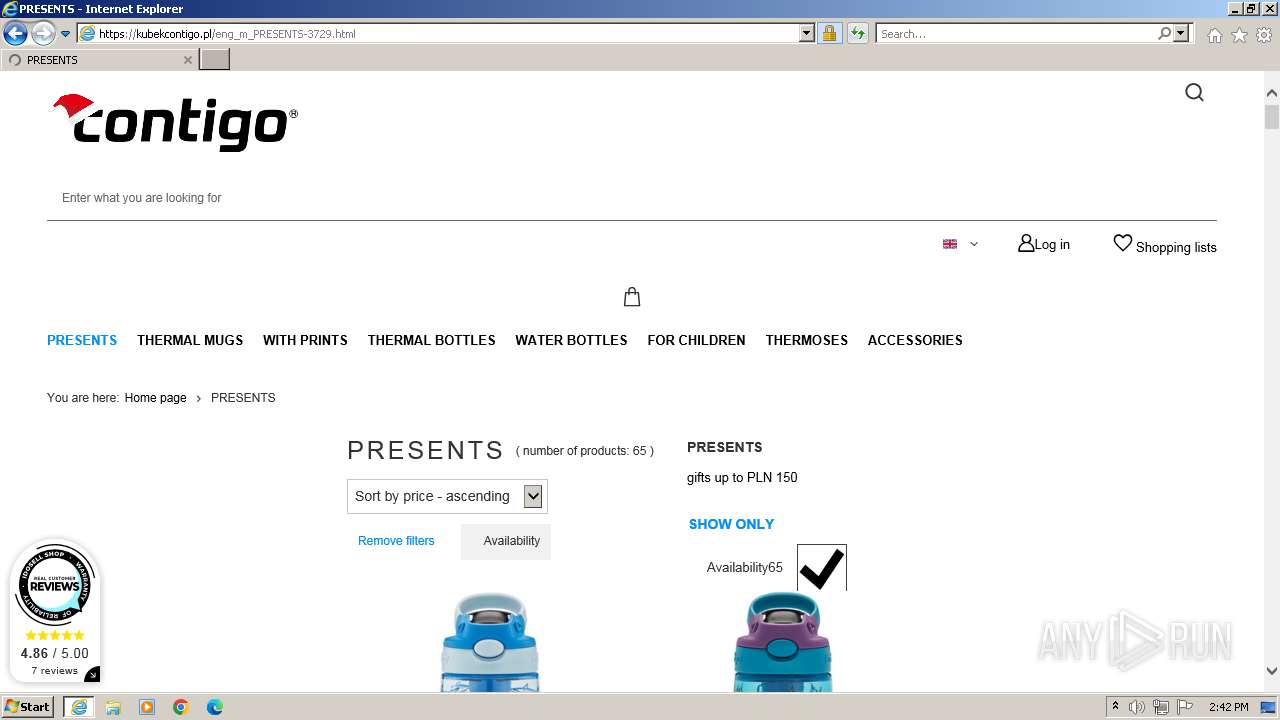Click the page scrollbar up arrow
Screen dimensions: 1280x720
pos(1271,93)
